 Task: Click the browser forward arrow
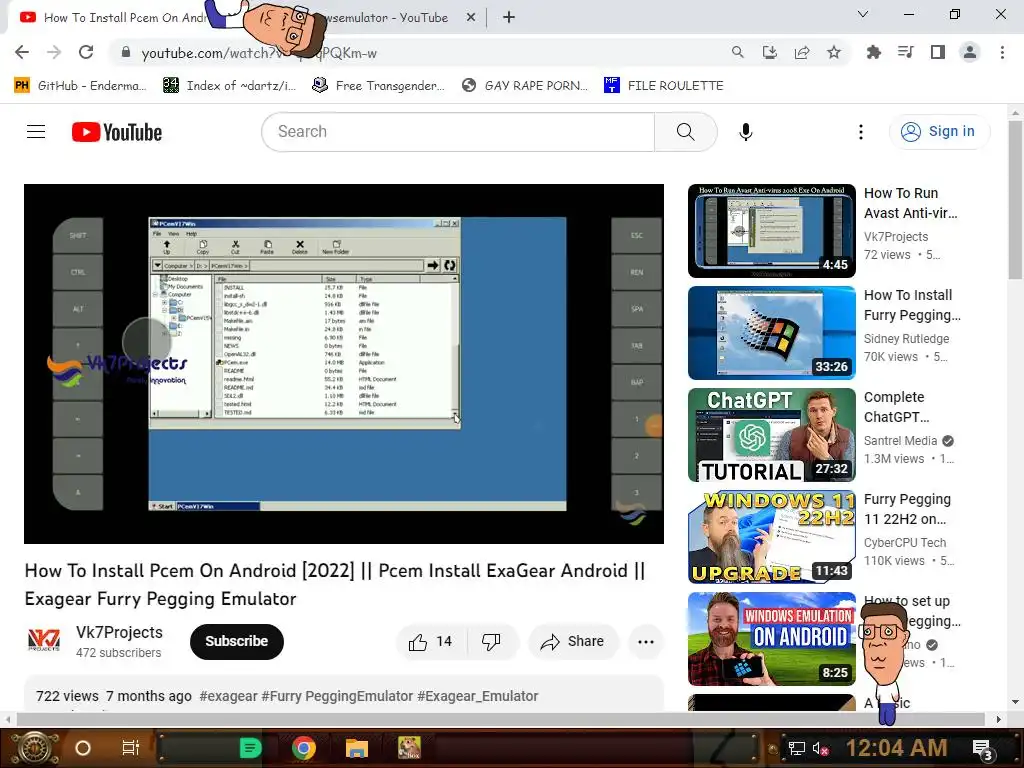(54, 52)
